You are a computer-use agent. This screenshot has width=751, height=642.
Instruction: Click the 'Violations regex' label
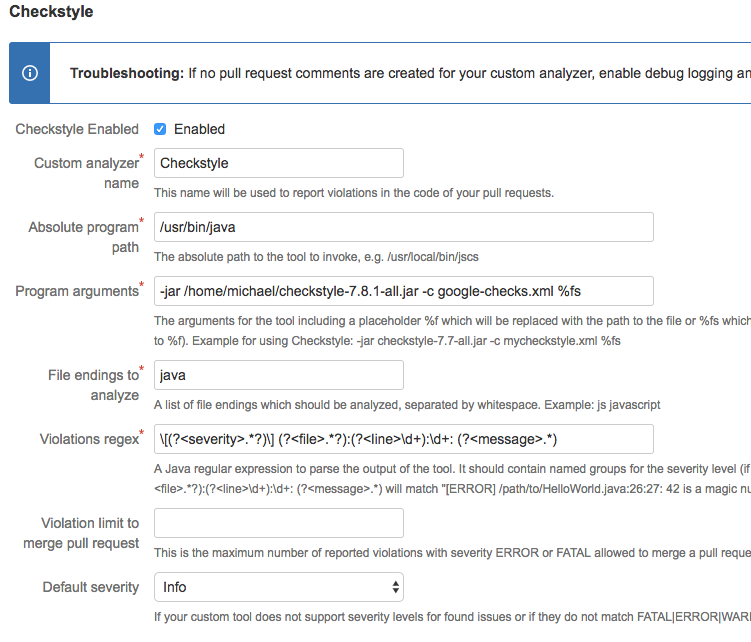pos(88,439)
